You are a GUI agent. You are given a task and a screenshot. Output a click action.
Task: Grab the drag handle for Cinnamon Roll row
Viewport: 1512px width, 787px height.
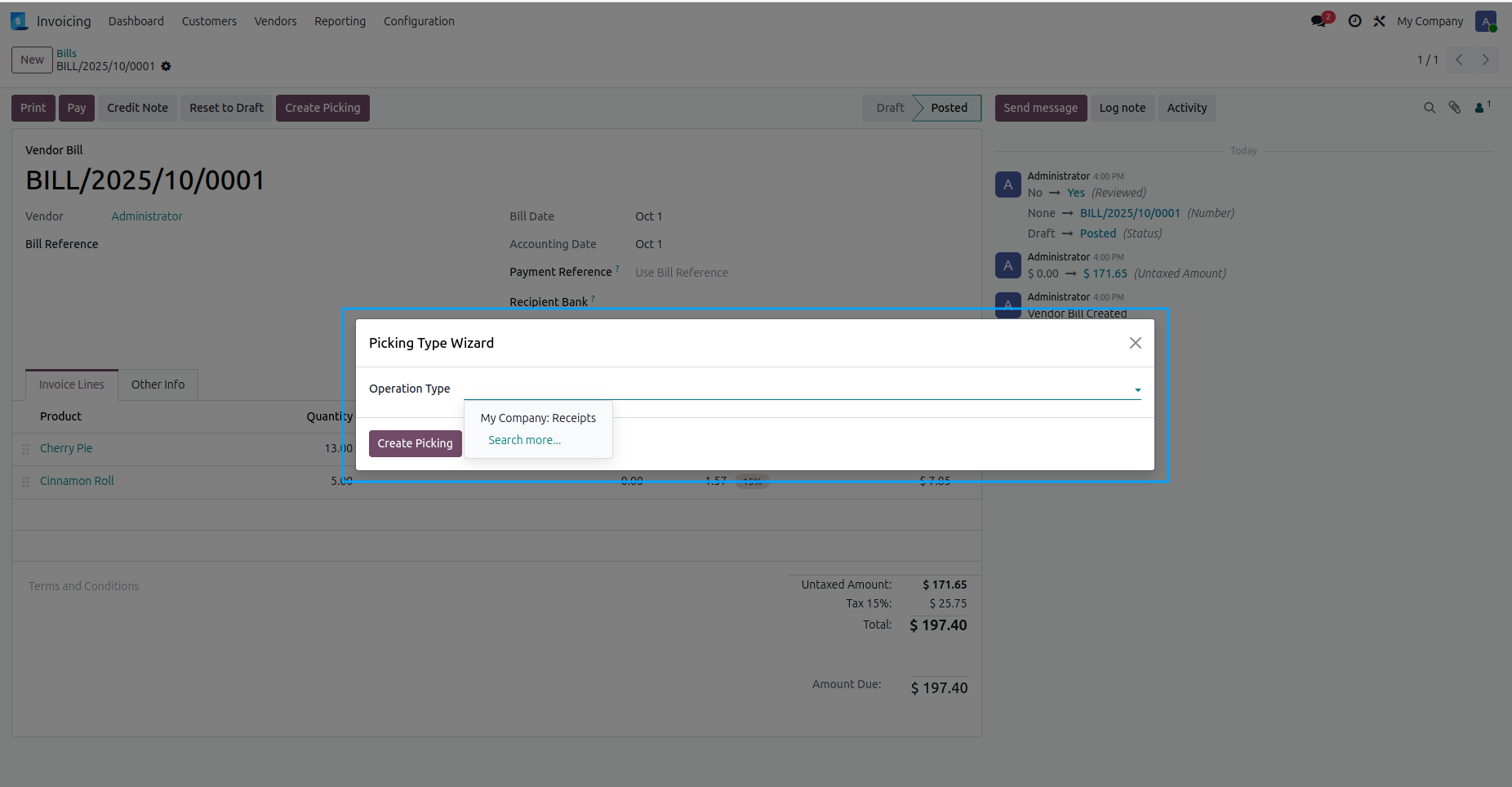(25, 482)
